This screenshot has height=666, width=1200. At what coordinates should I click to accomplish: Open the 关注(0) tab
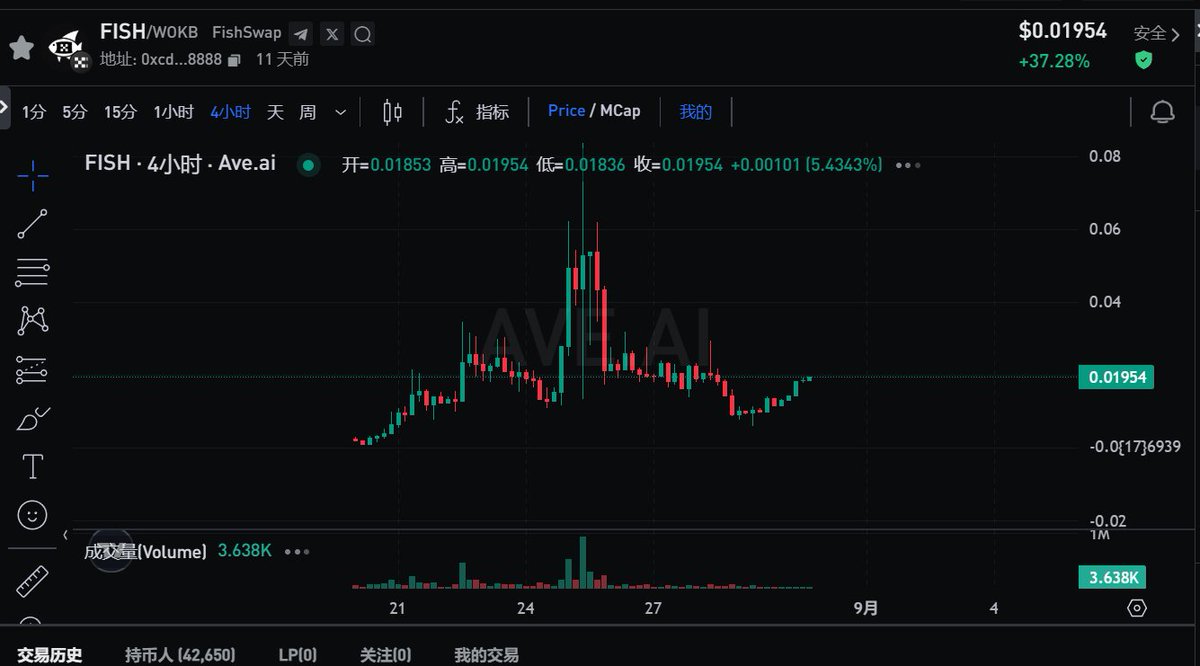click(x=385, y=655)
